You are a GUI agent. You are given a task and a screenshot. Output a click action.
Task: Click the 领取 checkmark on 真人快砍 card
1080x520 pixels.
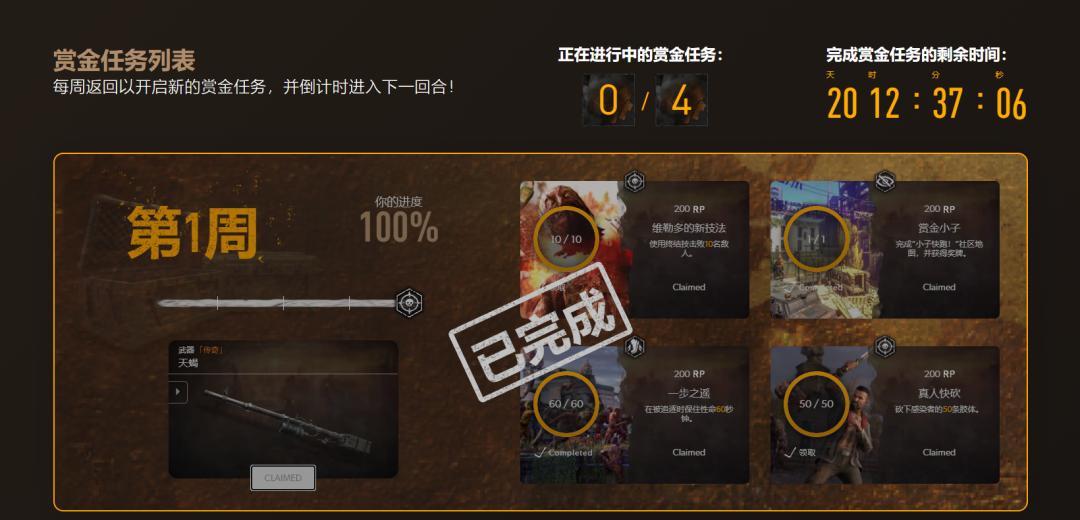(791, 453)
